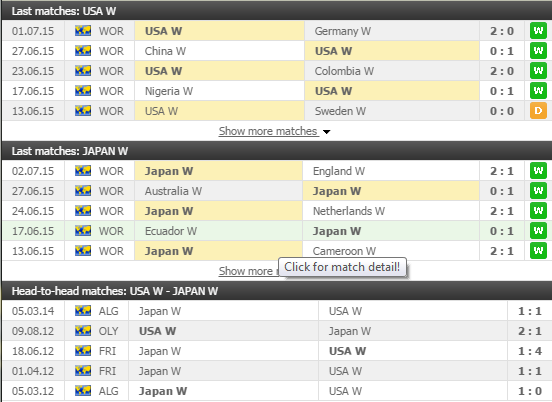Click the W badge for the Cameroon W match
552x402 pixels.
[538, 251]
